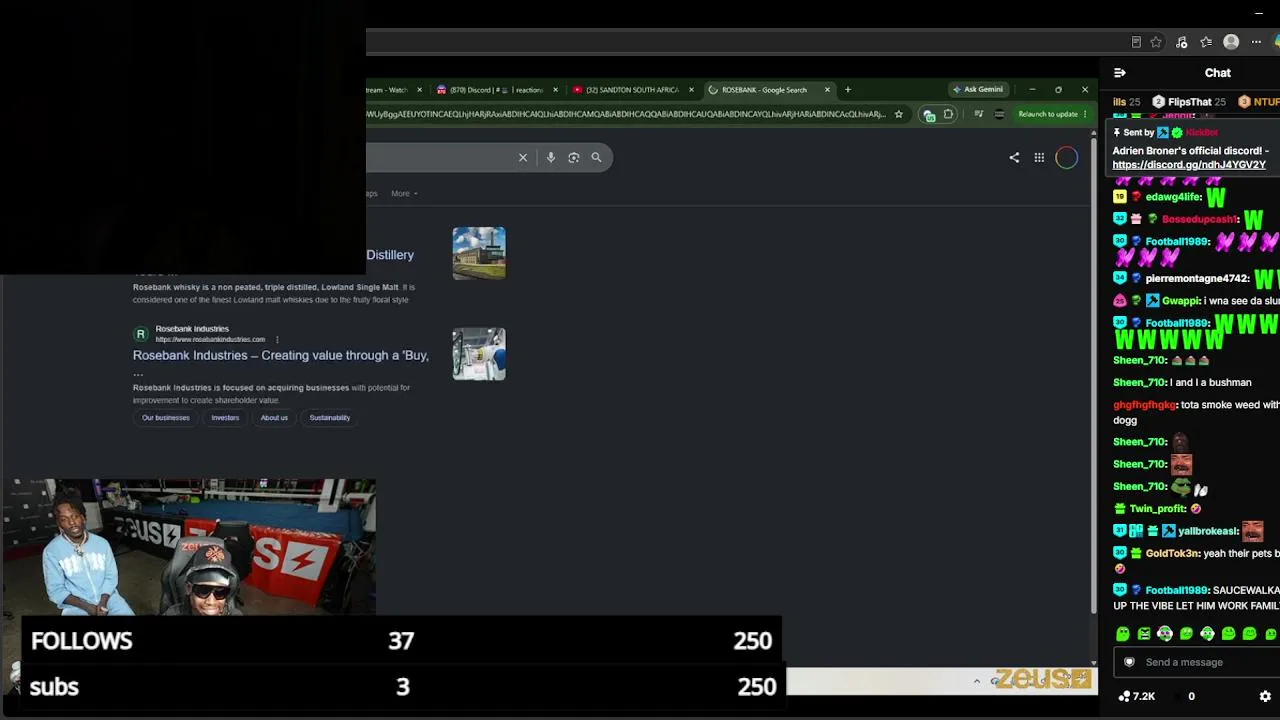Open the Google apps grid
The image size is (1280, 720).
pyautogui.click(x=1039, y=157)
